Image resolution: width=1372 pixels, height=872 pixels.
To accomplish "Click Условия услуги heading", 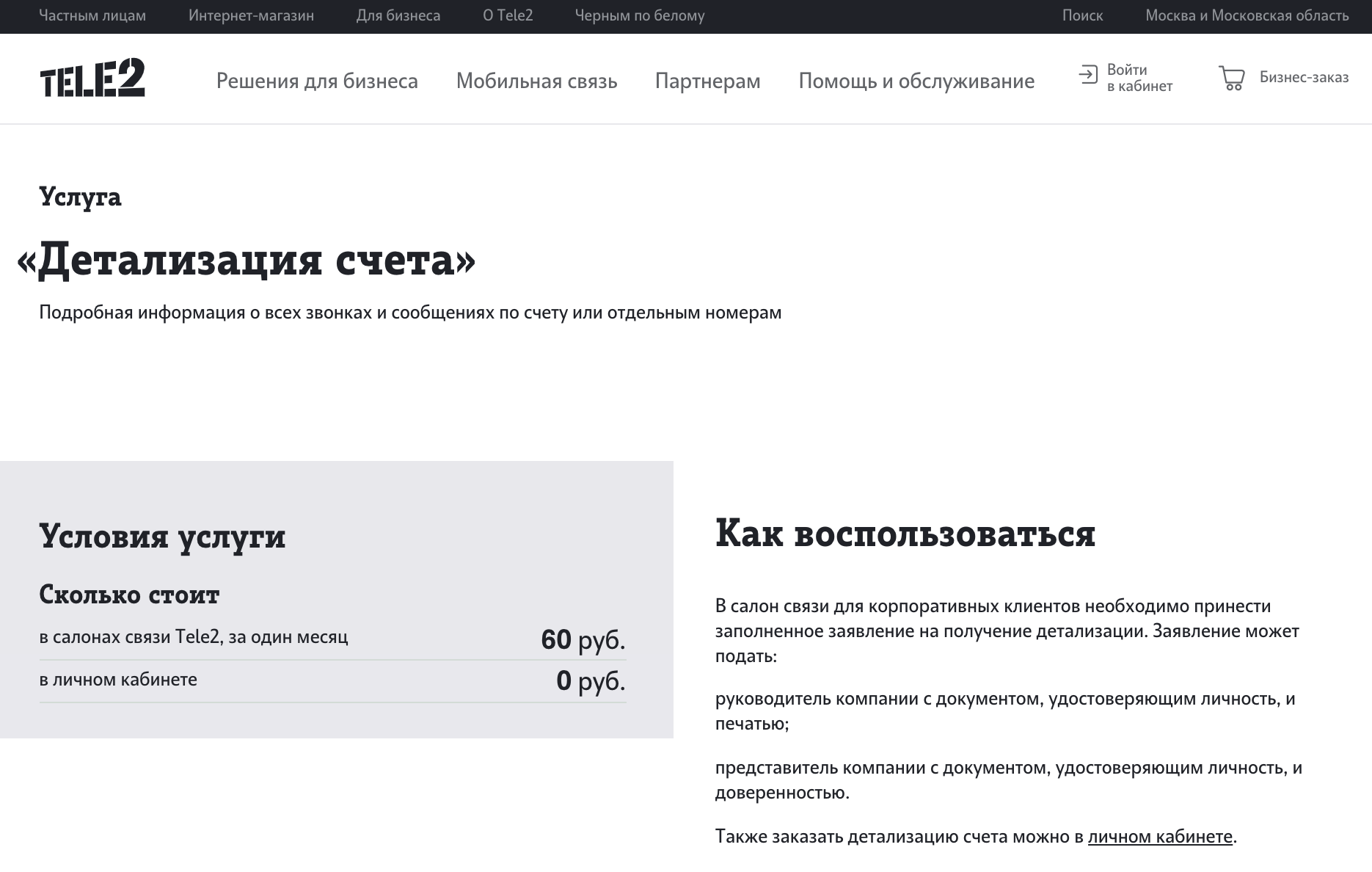I will (x=162, y=537).
